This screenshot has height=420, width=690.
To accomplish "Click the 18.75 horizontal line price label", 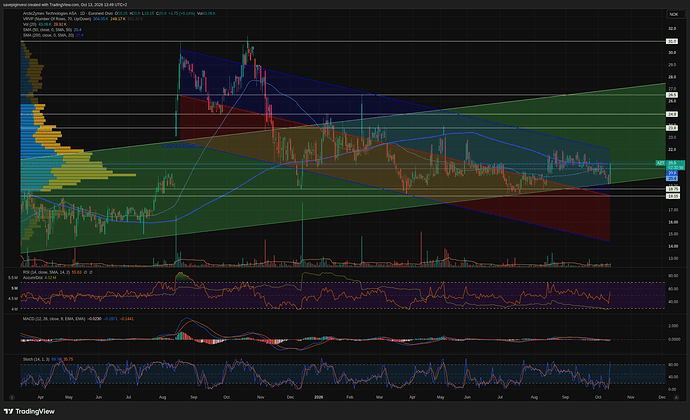I will point(672,189).
